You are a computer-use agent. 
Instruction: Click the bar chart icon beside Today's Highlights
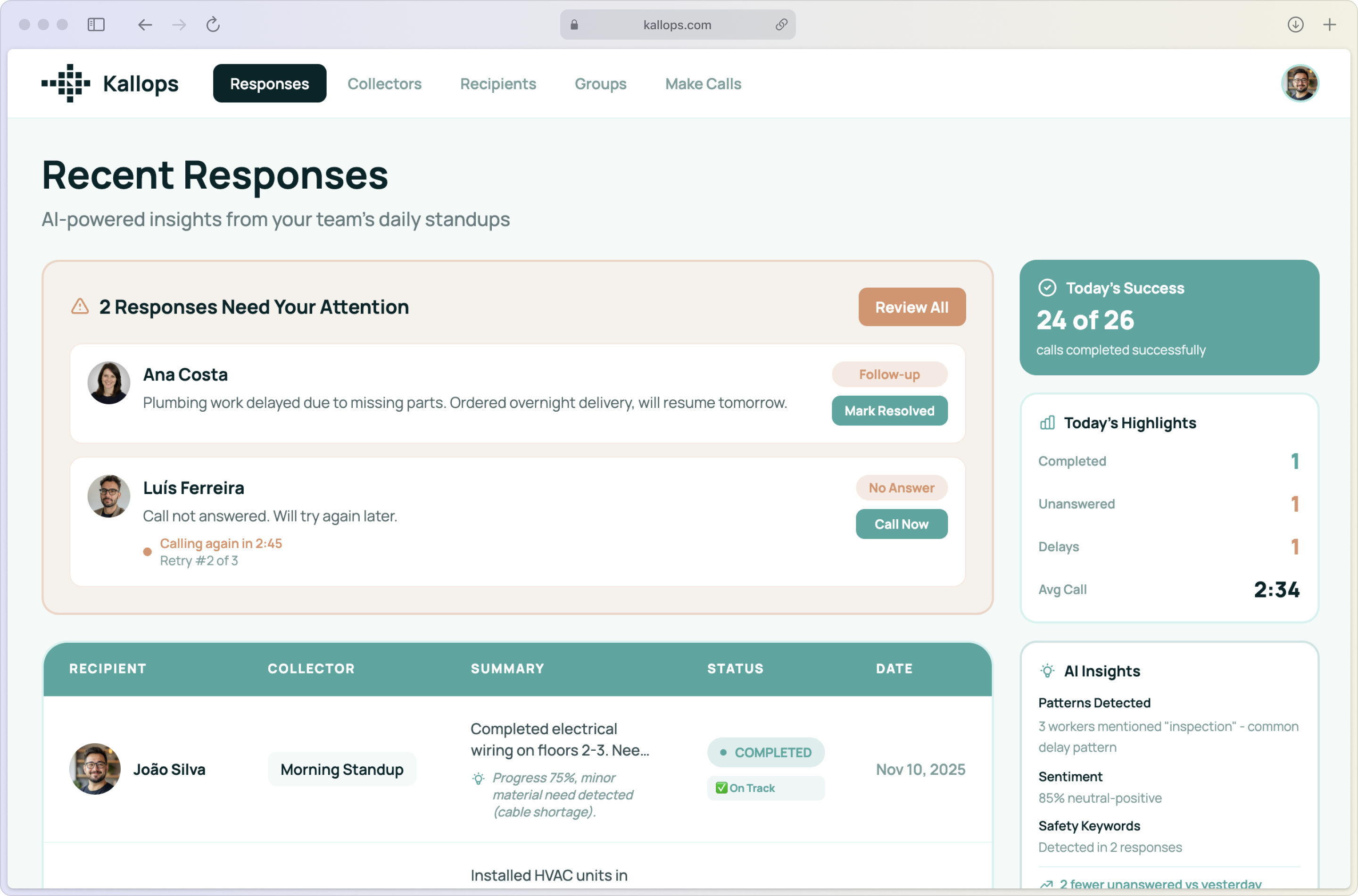tap(1047, 423)
